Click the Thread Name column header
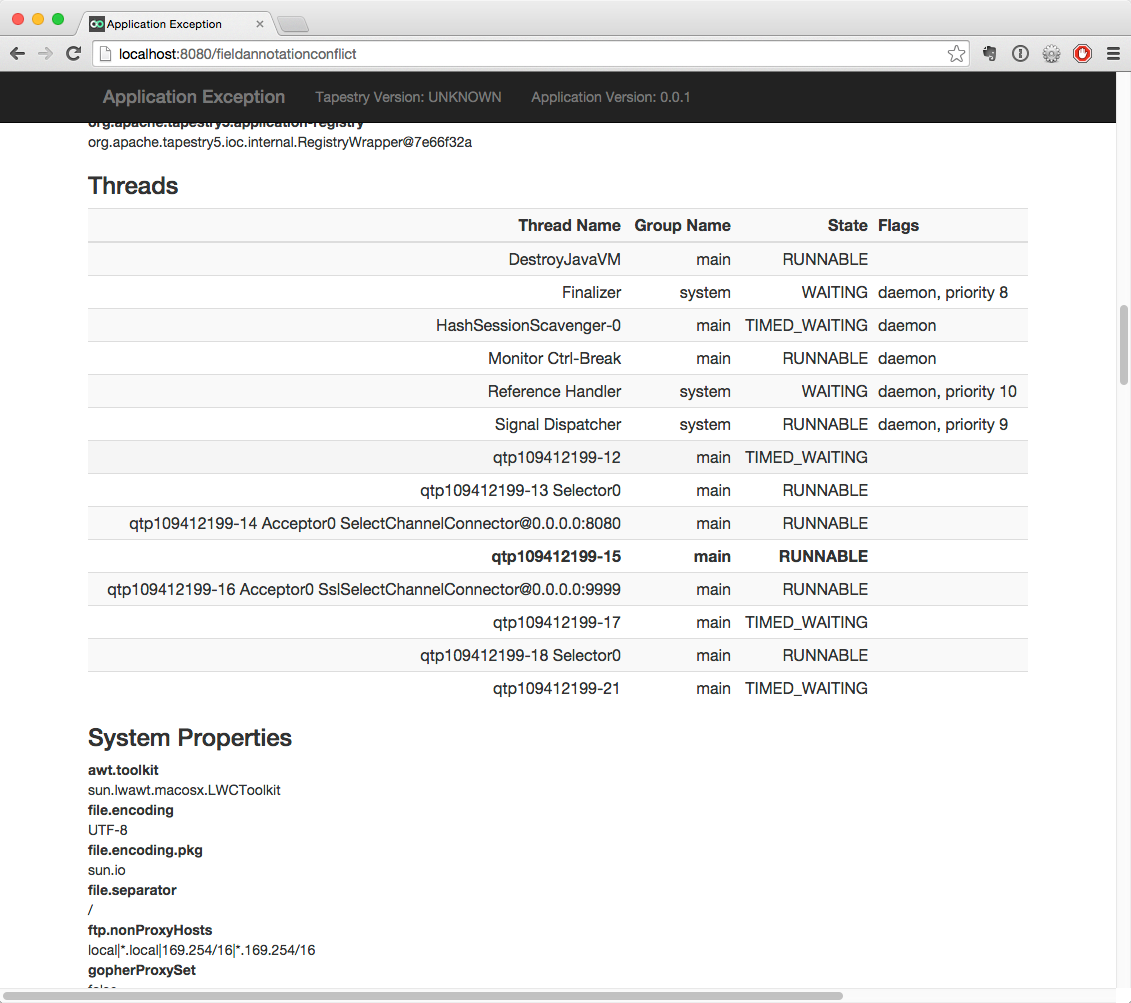This screenshot has height=1003, width=1131. (569, 226)
